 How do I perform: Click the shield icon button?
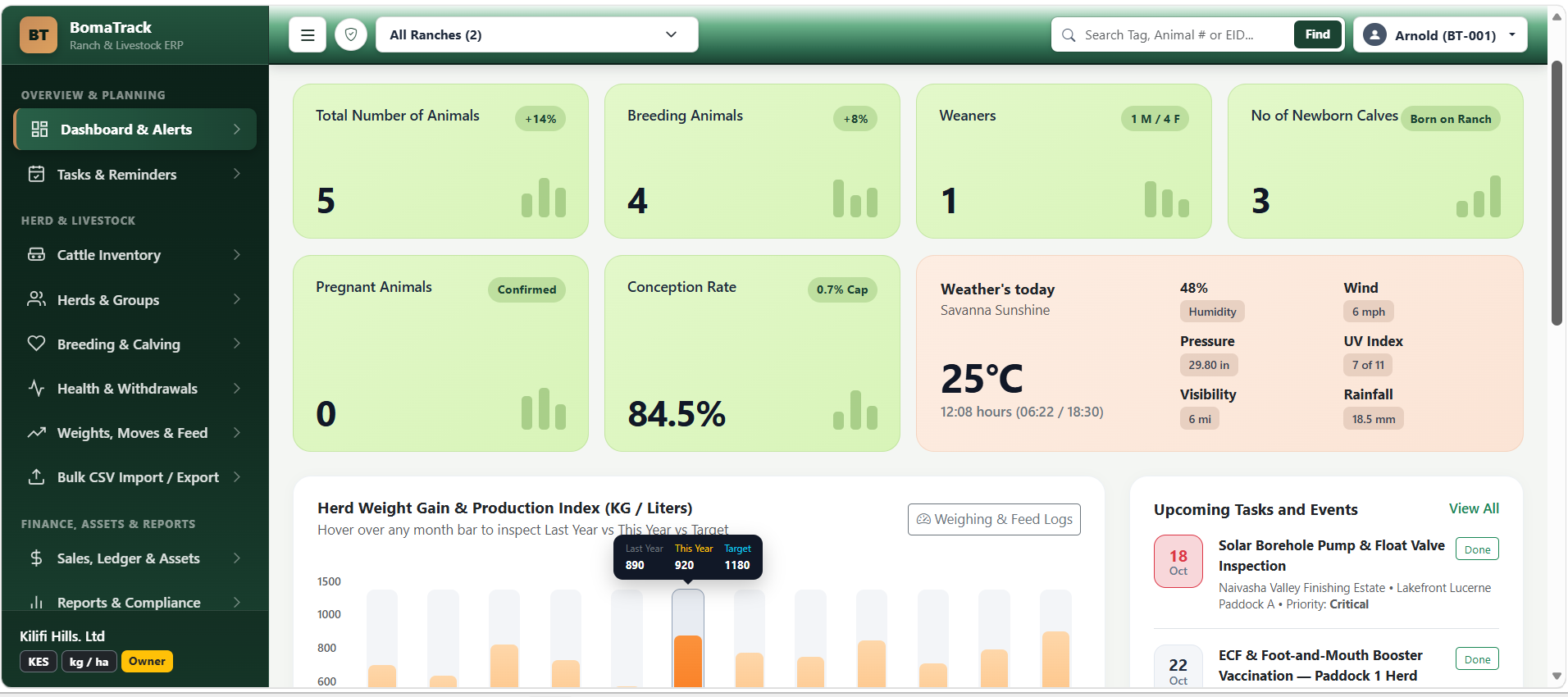tap(351, 34)
